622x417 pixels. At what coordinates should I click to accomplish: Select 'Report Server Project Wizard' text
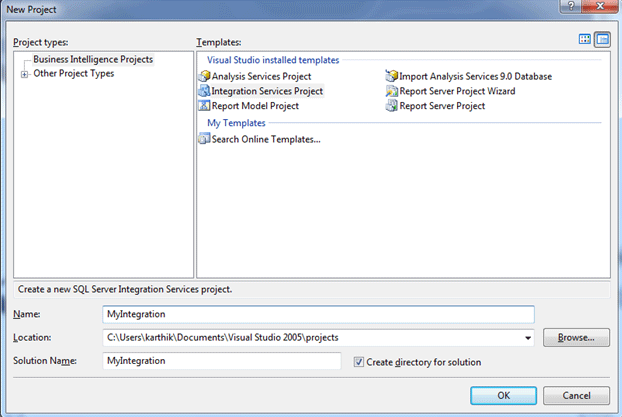(x=457, y=91)
